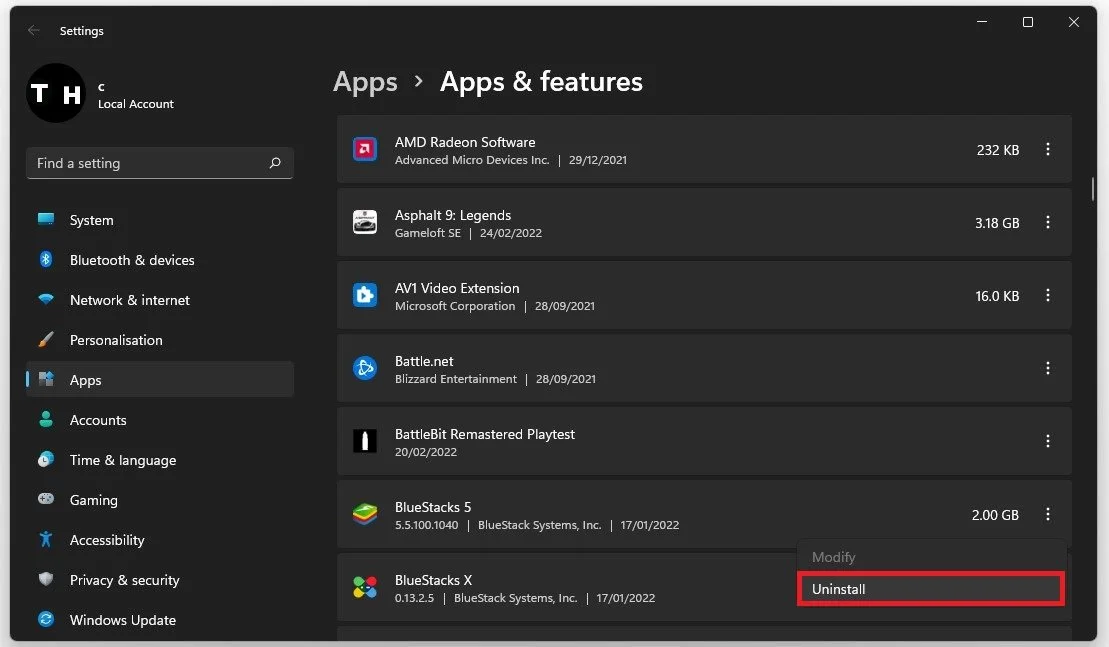Open more options for AV1 Video Extension
1109x647 pixels.
[x=1047, y=295]
